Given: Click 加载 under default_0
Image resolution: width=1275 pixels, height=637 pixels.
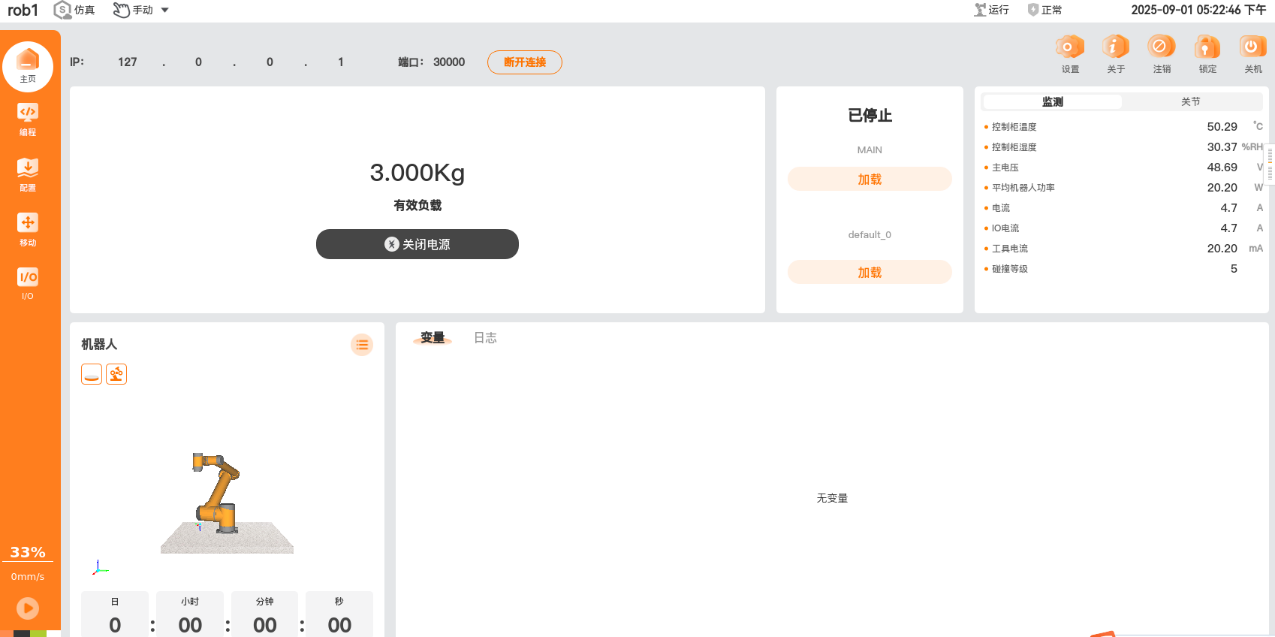Looking at the screenshot, I should click(870, 272).
